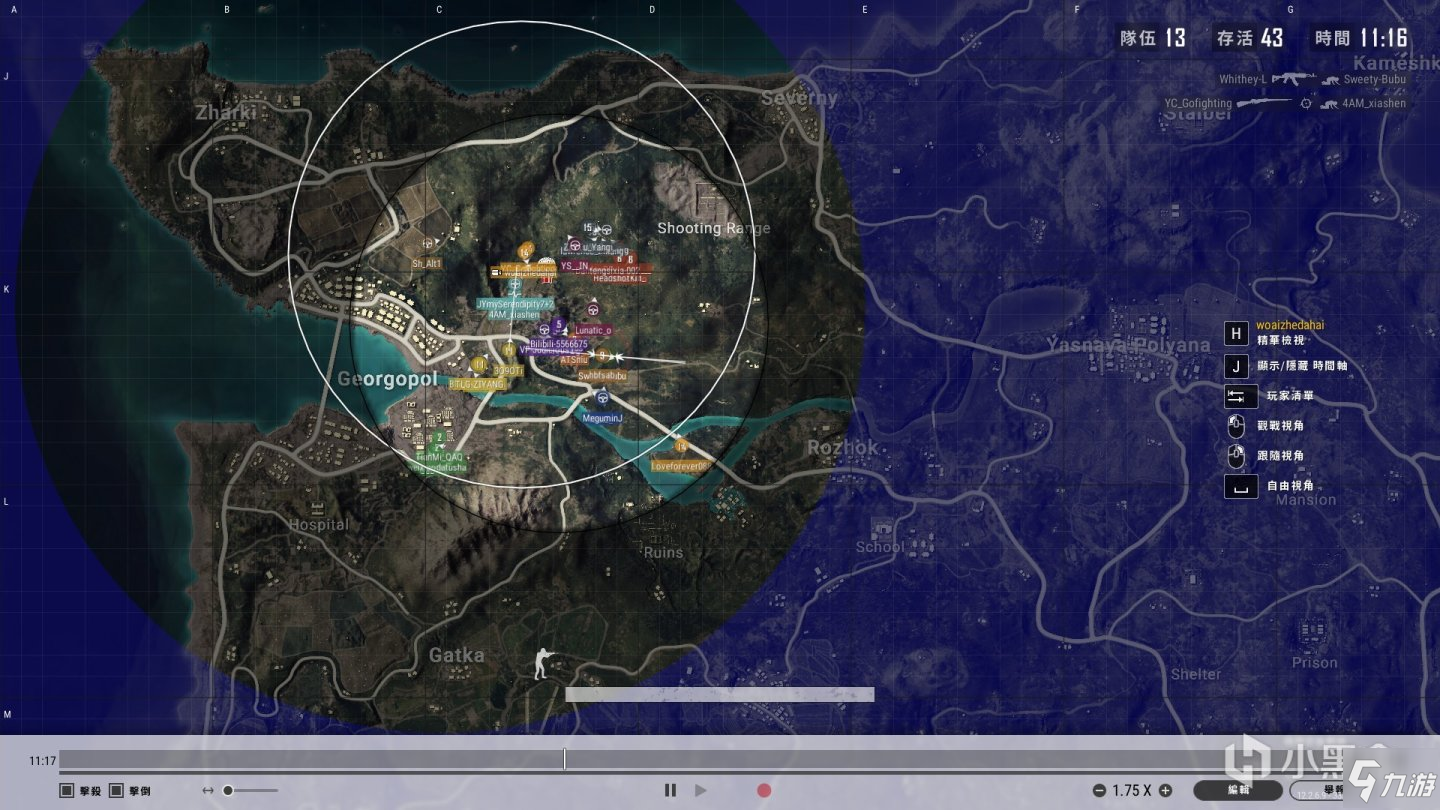Open the 玩家清單 player list icon
Screen dimensions: 1440x810
point(1241,396)
